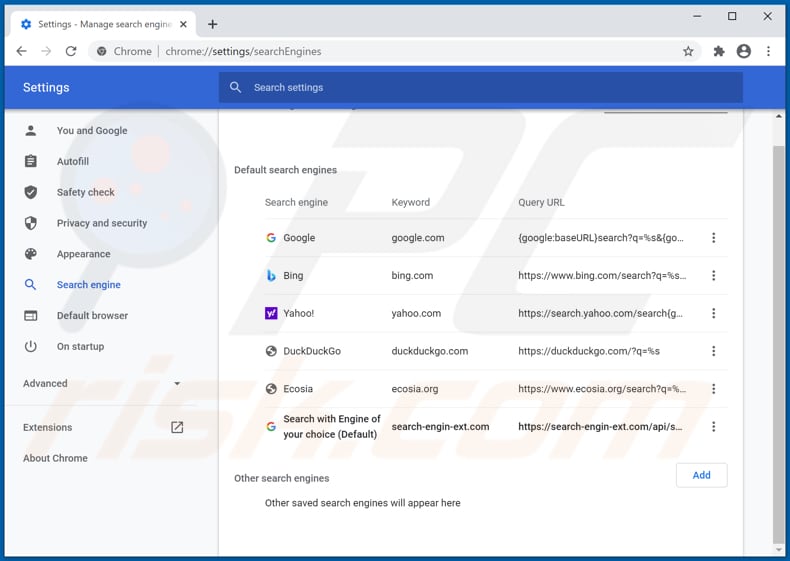Open More actions for Ecosia engine
Image resolution: width=790 pixels, height=561 pixels.
point(713,389)
